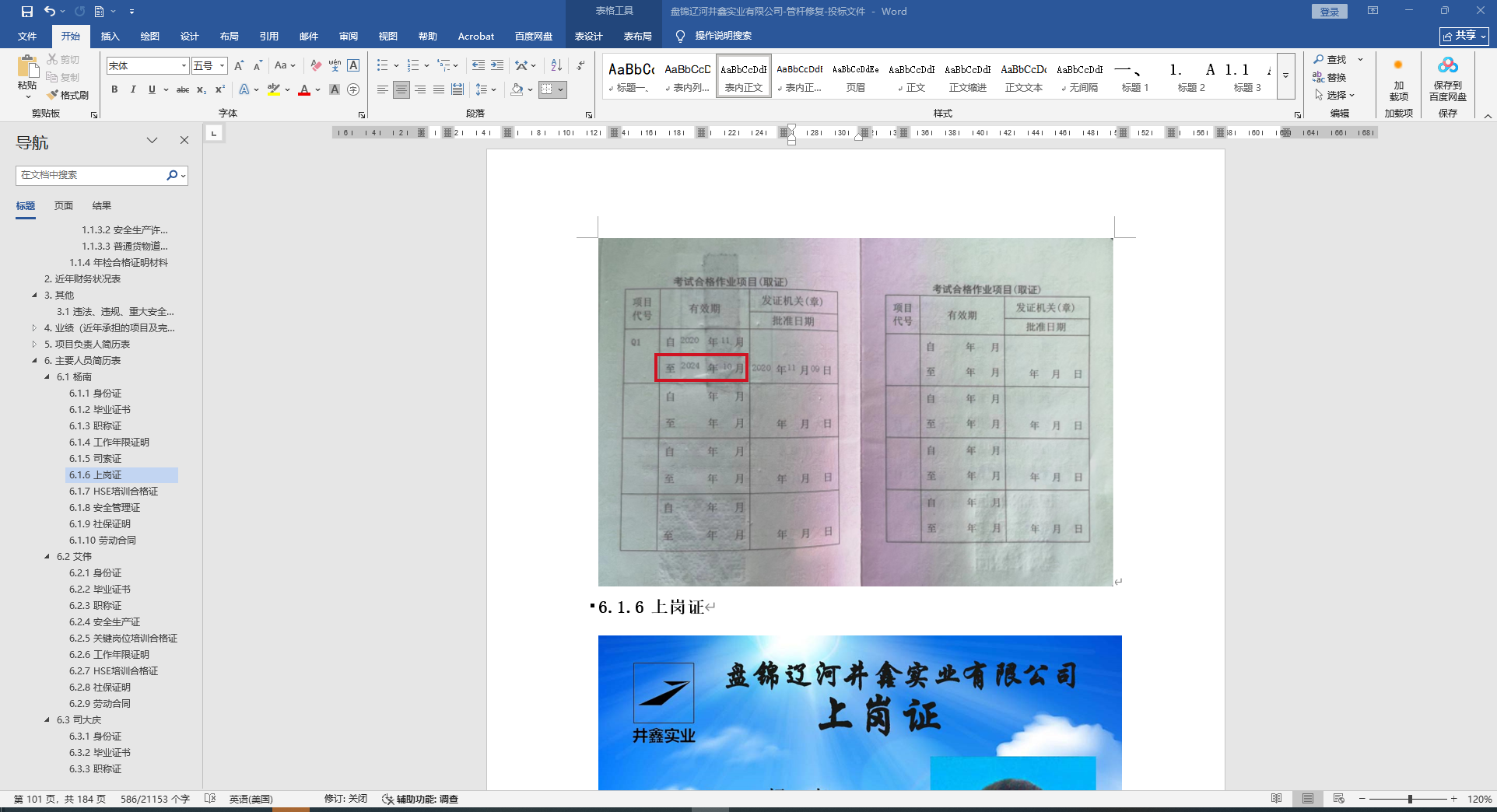Search the navigation pane with the magnifier icon

[x=172, y=175]
